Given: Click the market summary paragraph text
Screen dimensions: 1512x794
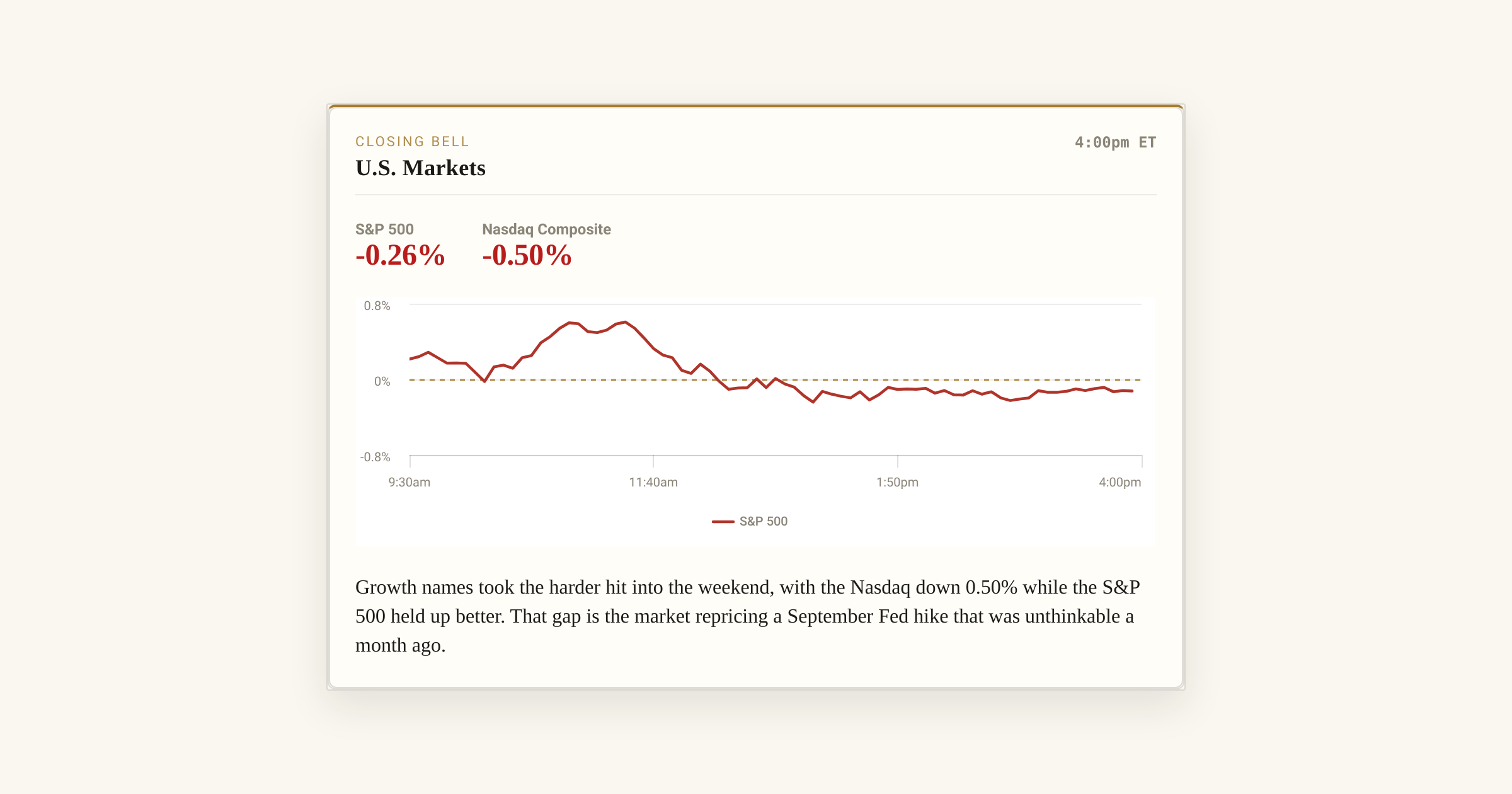Looking at the screenshot, I should 748,616.
